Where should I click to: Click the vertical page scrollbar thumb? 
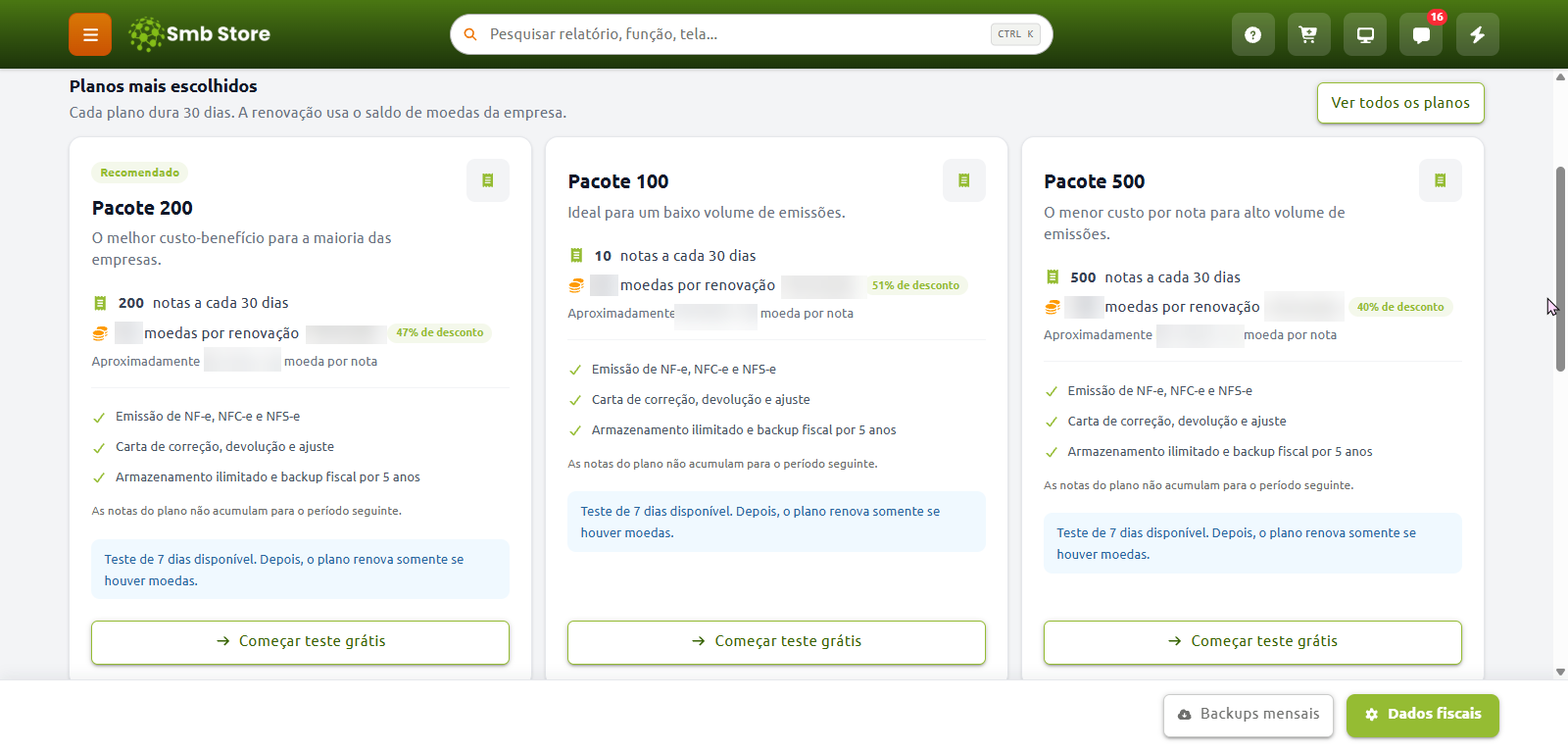coord(1560,269)
